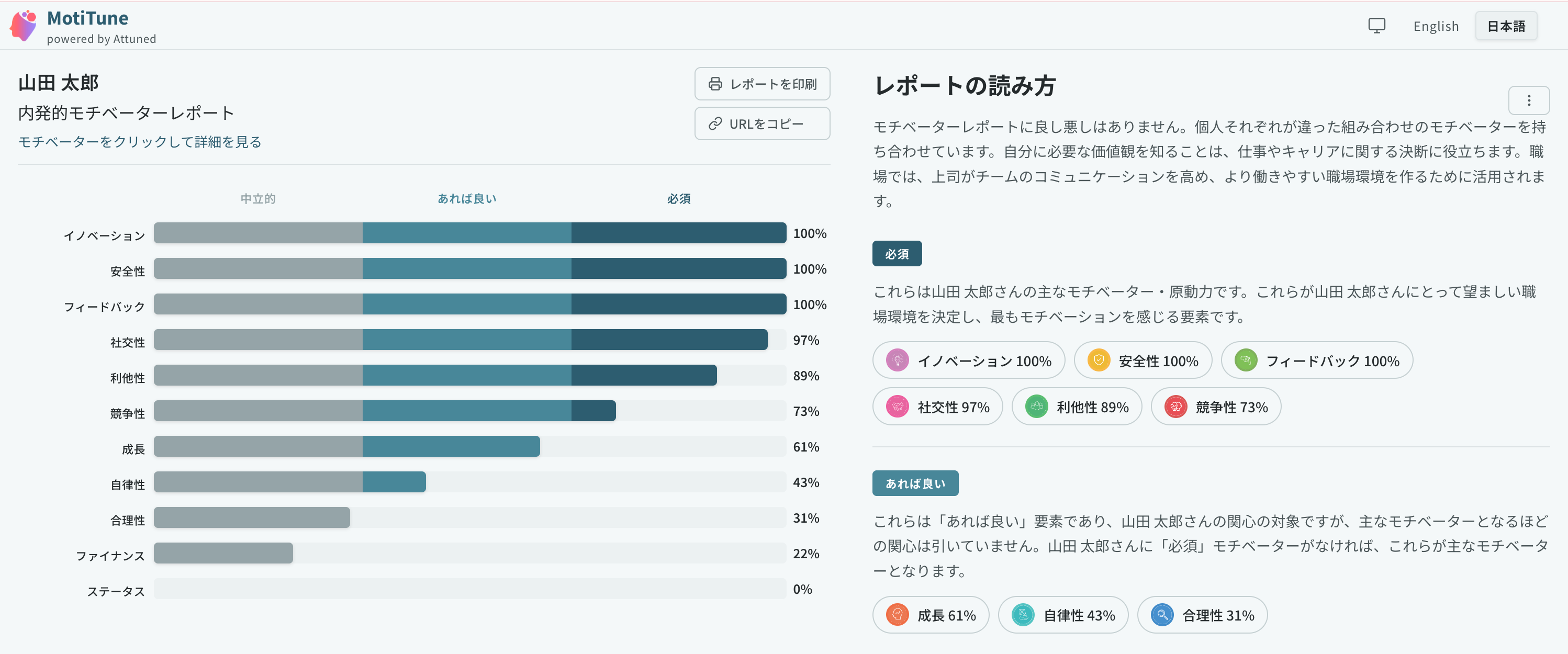Open the 社交性 97% motivator chip
The image size is (1568, 654).
pos(937,407)
